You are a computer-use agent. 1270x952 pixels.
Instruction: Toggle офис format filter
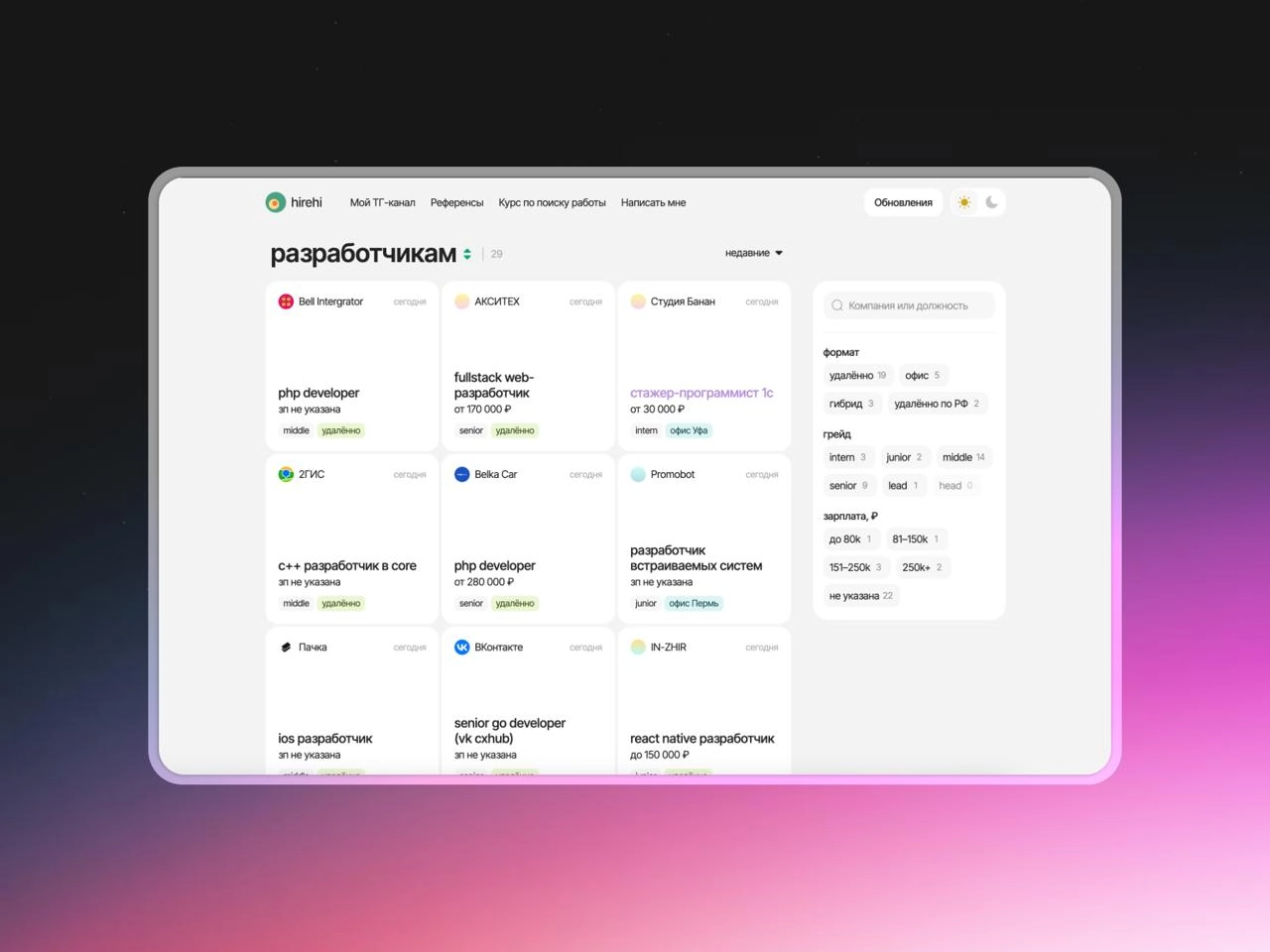[923, 375]
